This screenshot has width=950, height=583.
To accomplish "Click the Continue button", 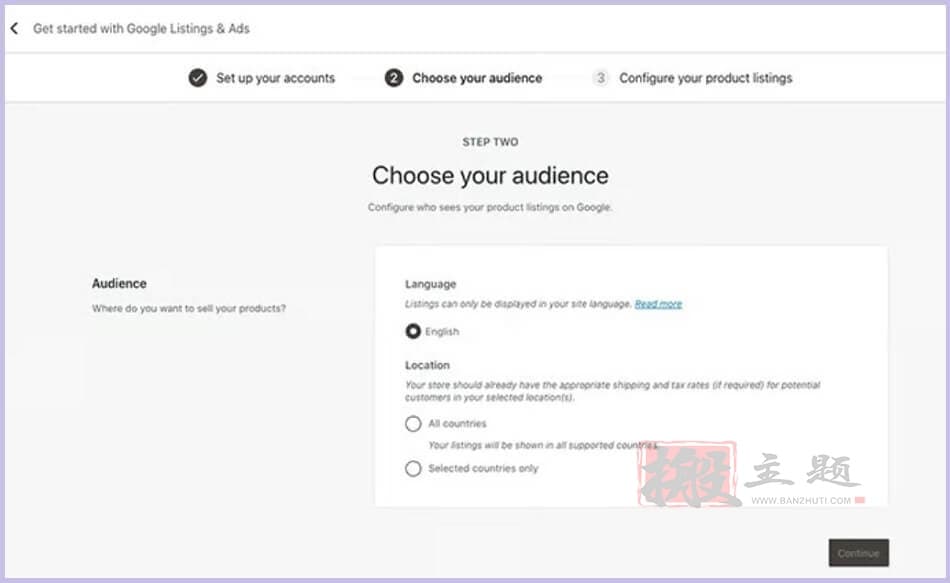I will point(859,553).
